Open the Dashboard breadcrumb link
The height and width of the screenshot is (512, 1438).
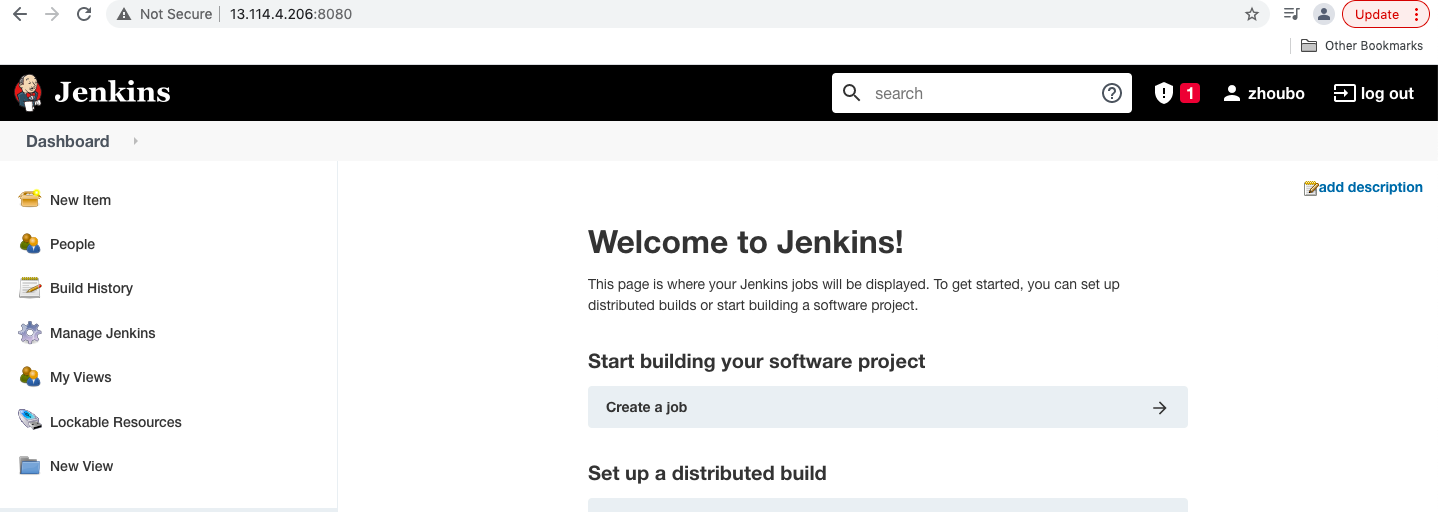68,141
